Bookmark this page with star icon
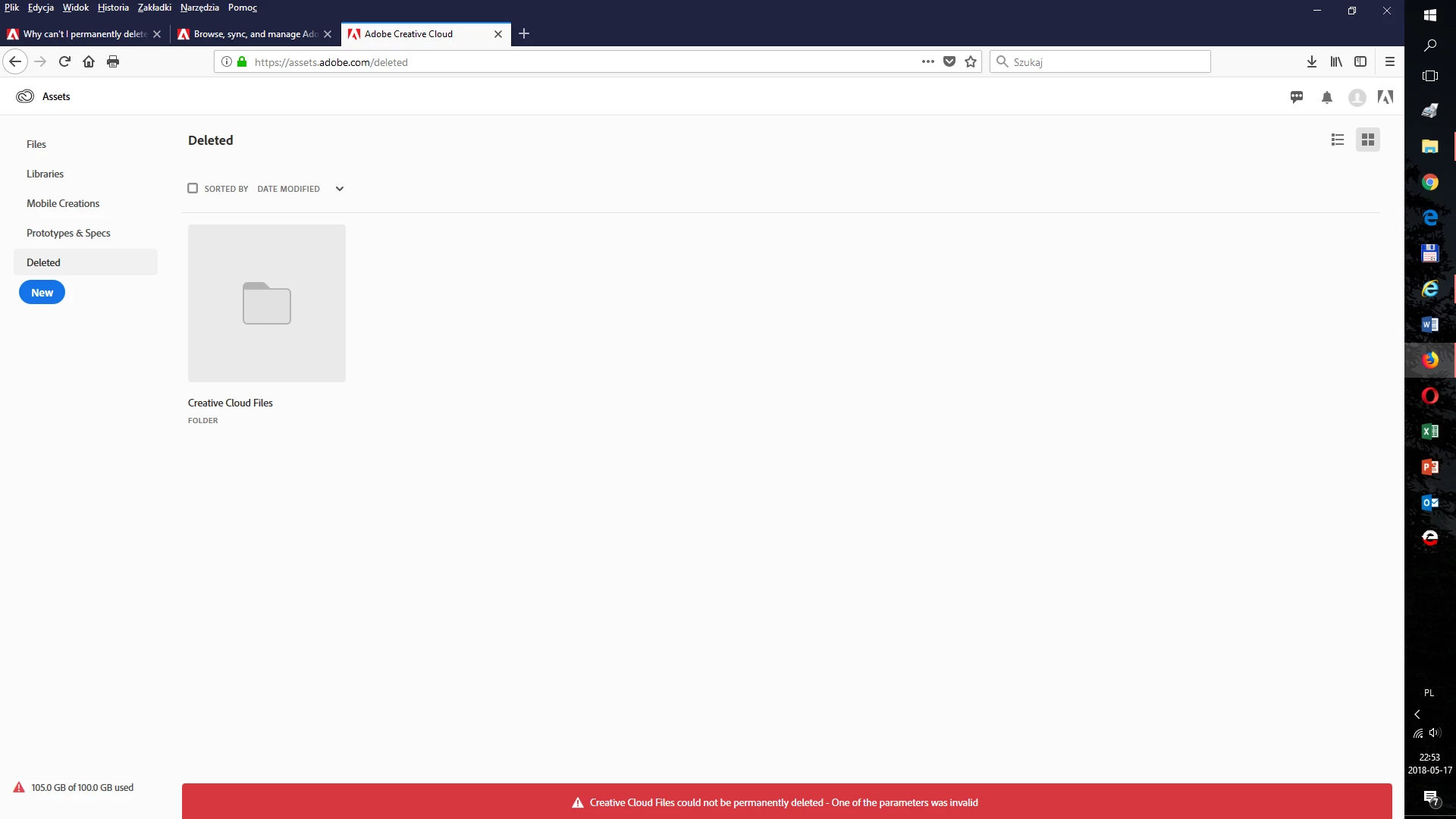 [x=971, y=62]
